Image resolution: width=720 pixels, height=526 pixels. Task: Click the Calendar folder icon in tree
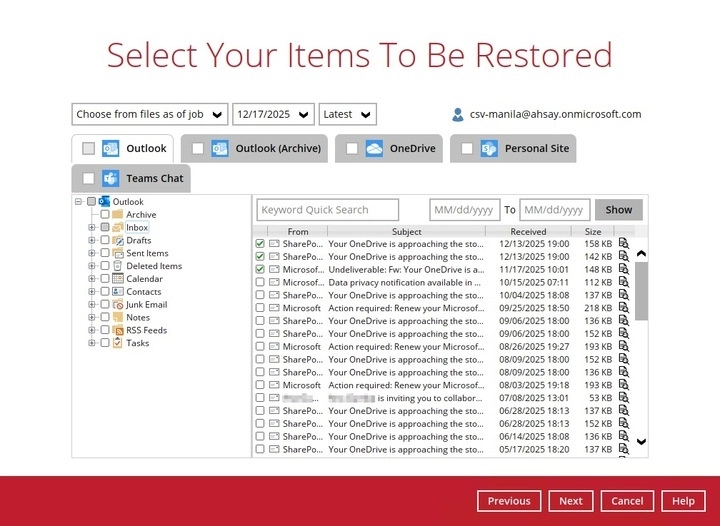(x=118, y=279)
